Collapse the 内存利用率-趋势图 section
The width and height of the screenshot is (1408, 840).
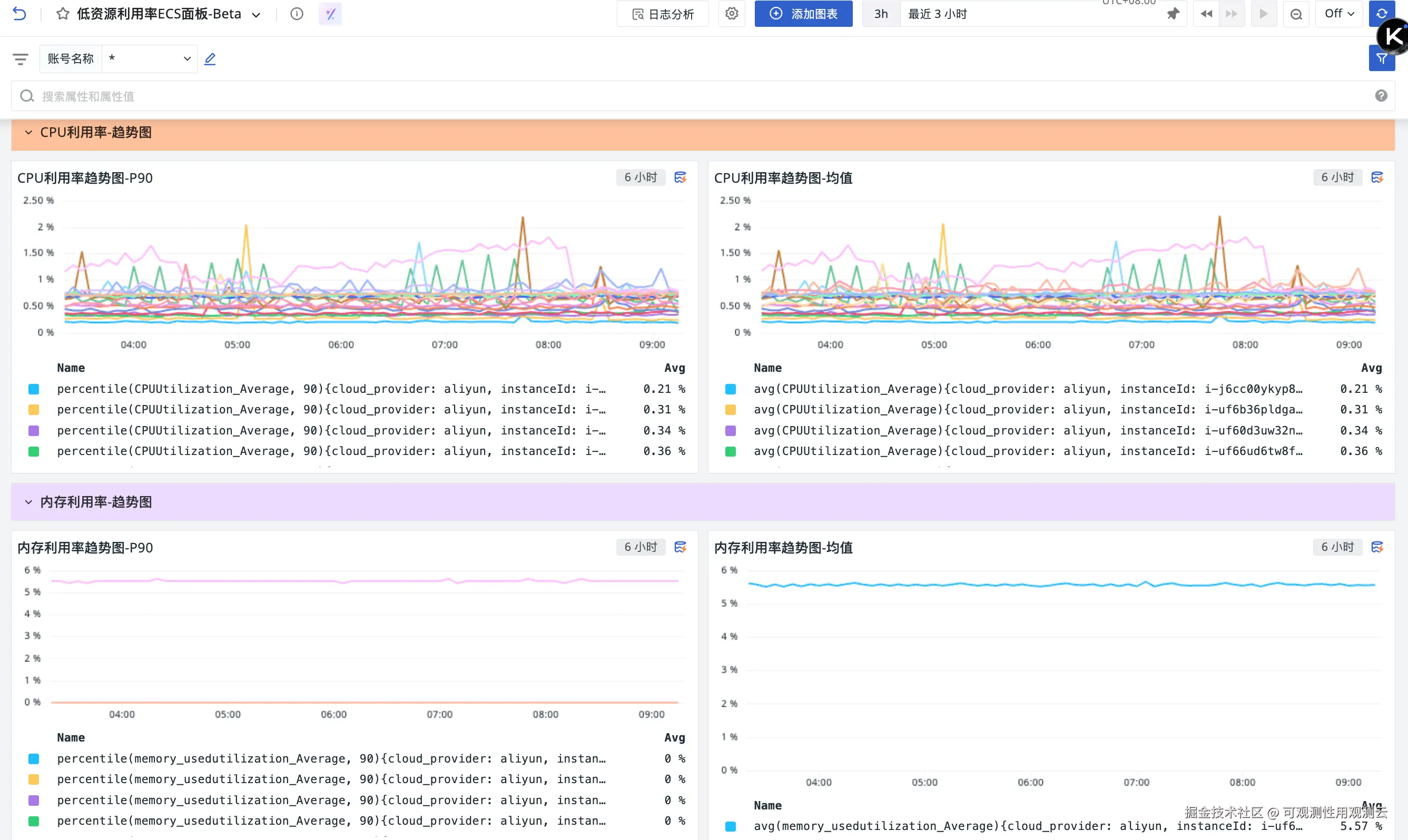28,502
